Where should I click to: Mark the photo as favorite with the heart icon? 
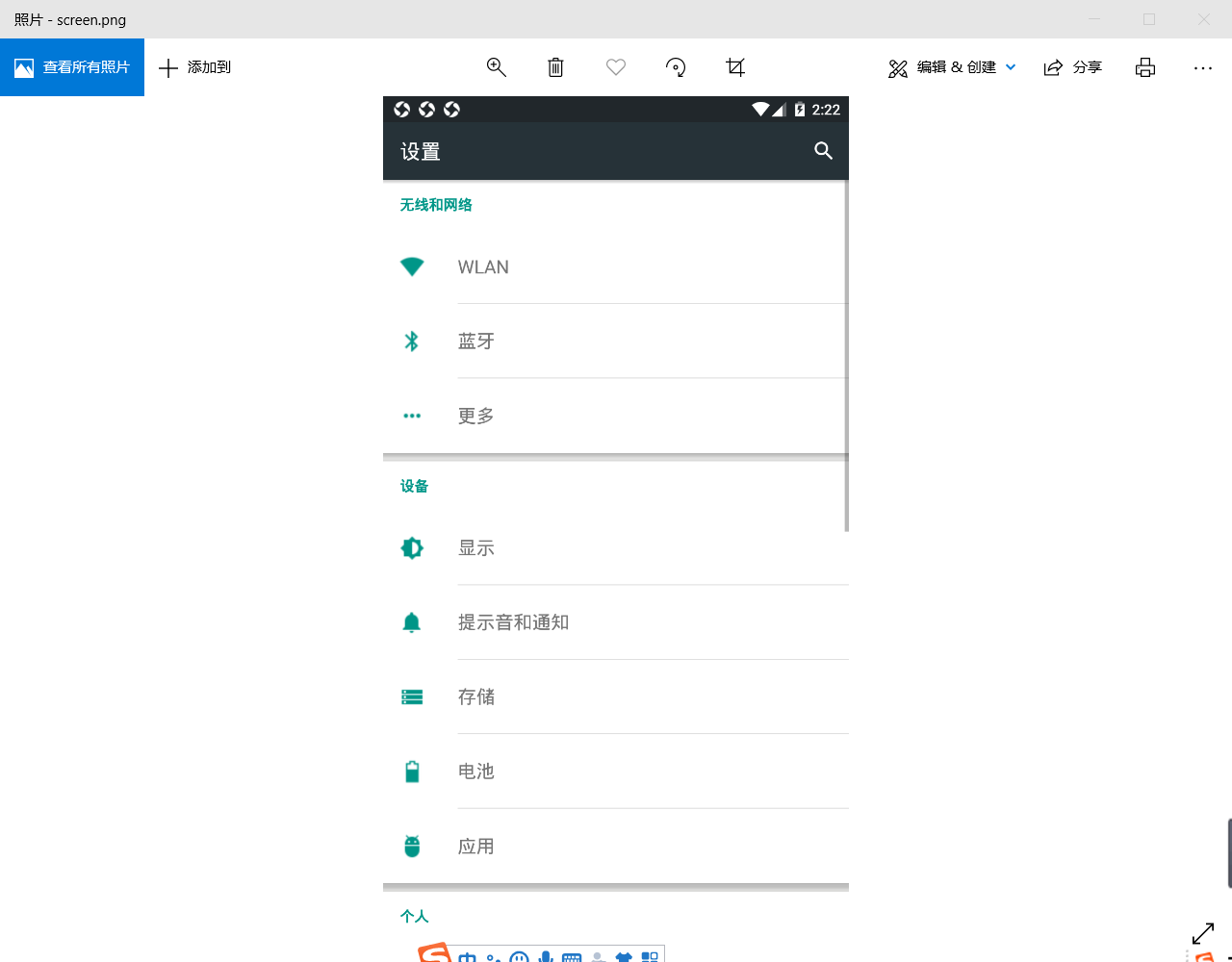pyautogui.click(x=616, y=67)
